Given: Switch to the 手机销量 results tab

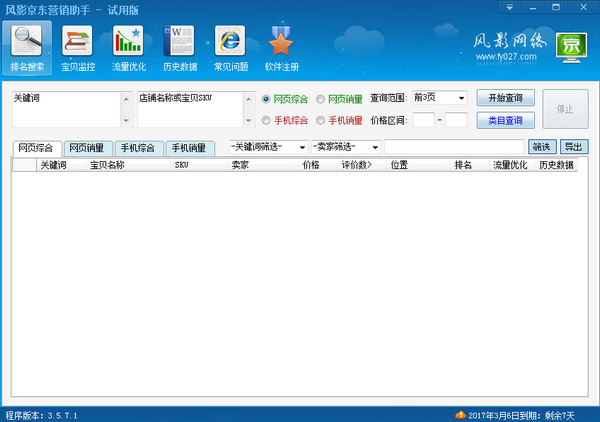Looking at the screenshot, I should click(x=189, y=148).
